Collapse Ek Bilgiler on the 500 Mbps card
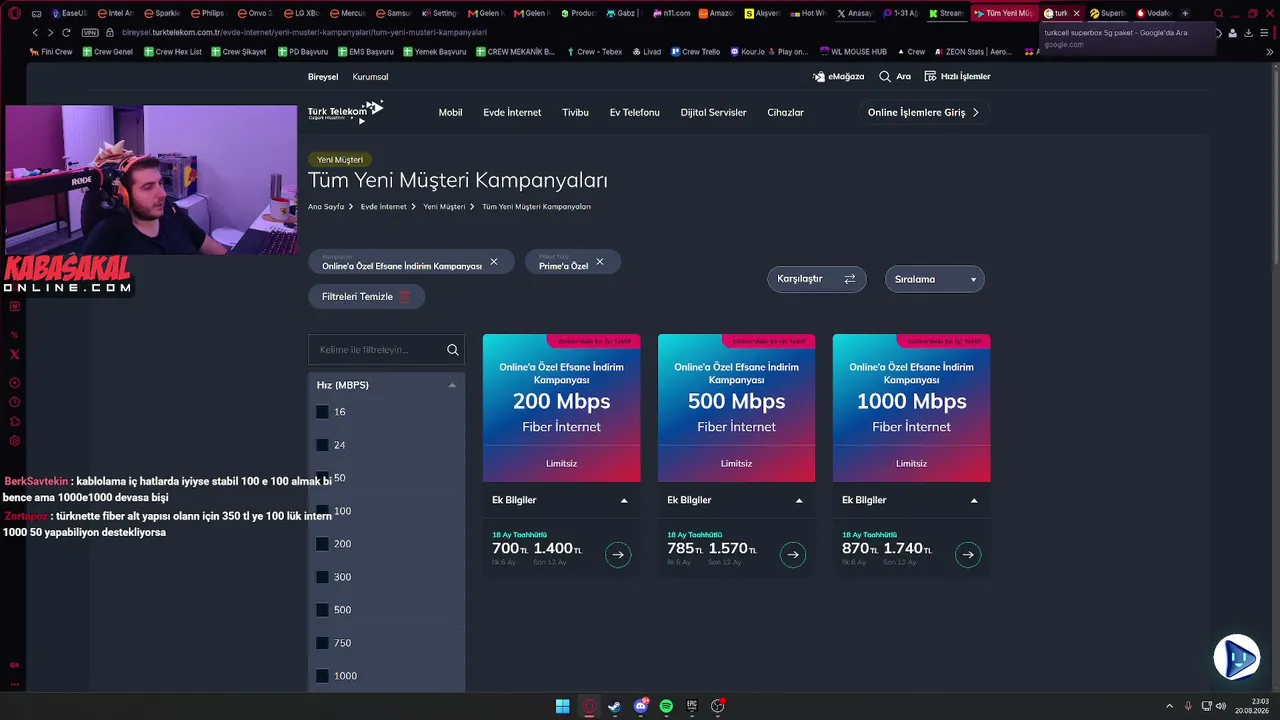This screenshot has width=1280, height=720. 799,500
